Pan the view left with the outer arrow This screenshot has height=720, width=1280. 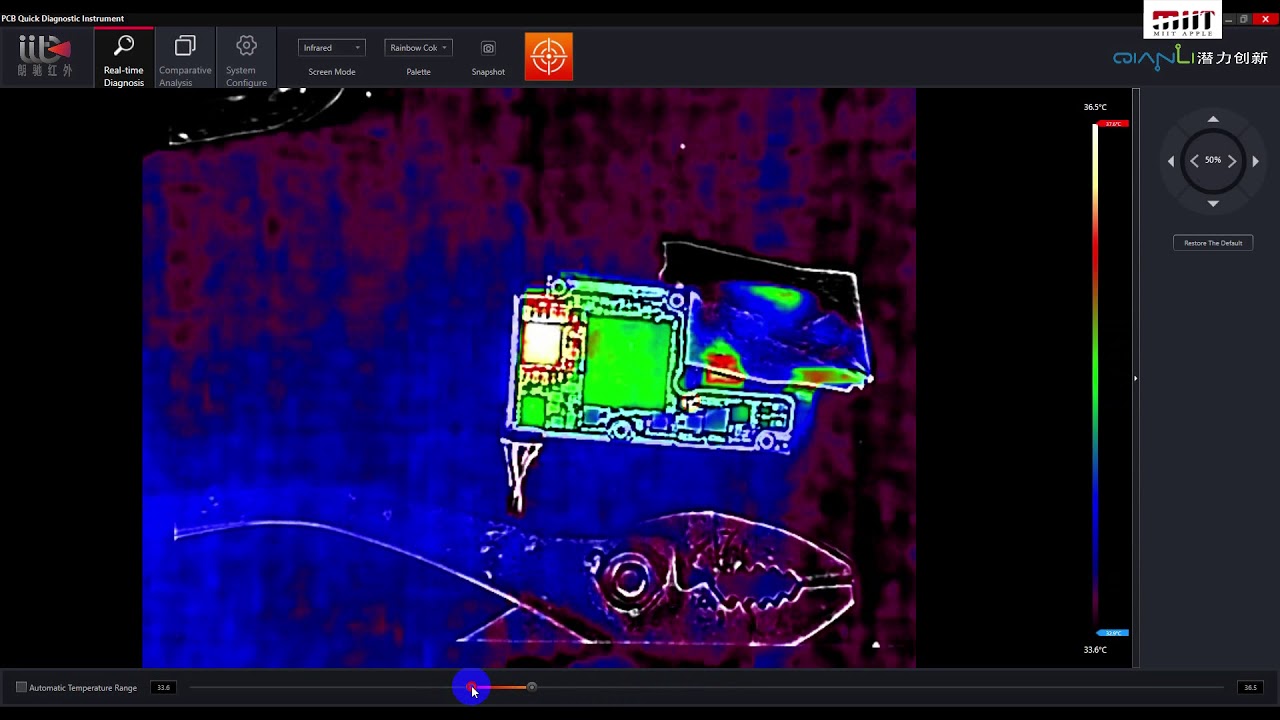(1171, 161)
